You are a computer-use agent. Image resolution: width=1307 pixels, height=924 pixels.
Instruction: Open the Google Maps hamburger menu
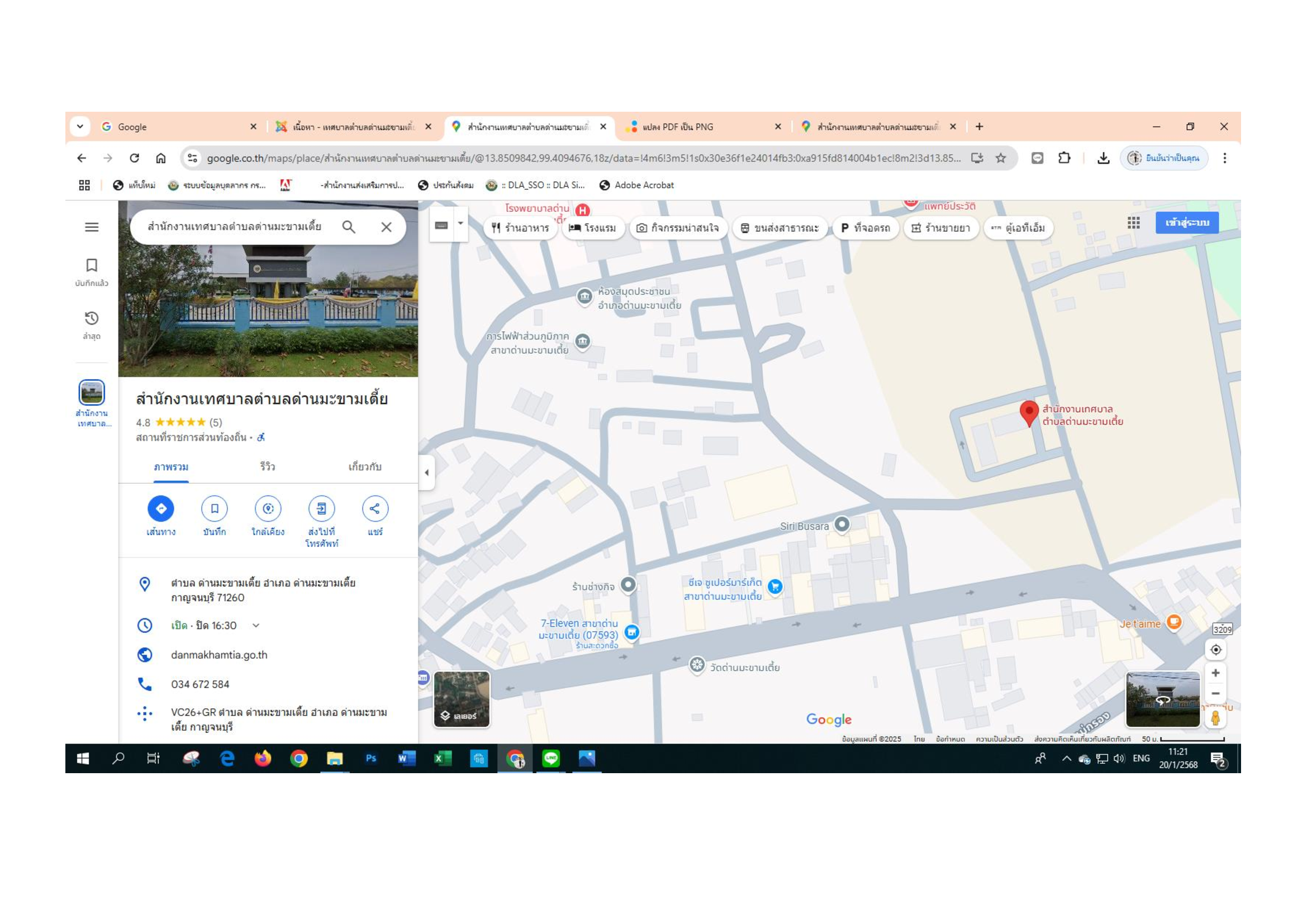click(92, 227)
